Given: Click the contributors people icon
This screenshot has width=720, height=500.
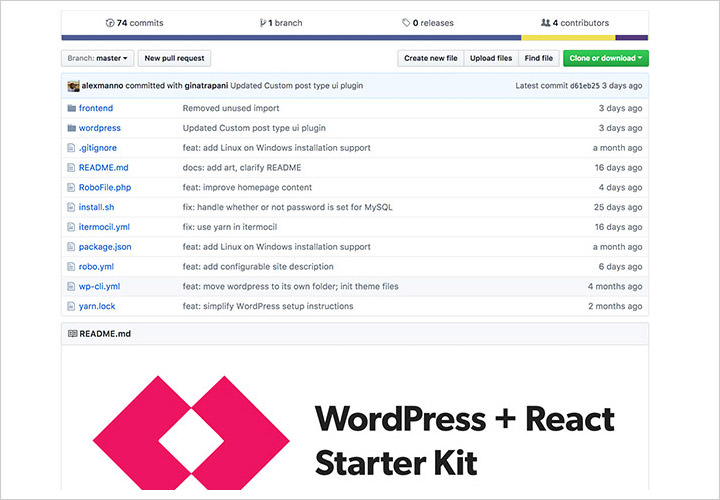Looking at the screenshot, I should pyautogui.click(x=545, y=22).
